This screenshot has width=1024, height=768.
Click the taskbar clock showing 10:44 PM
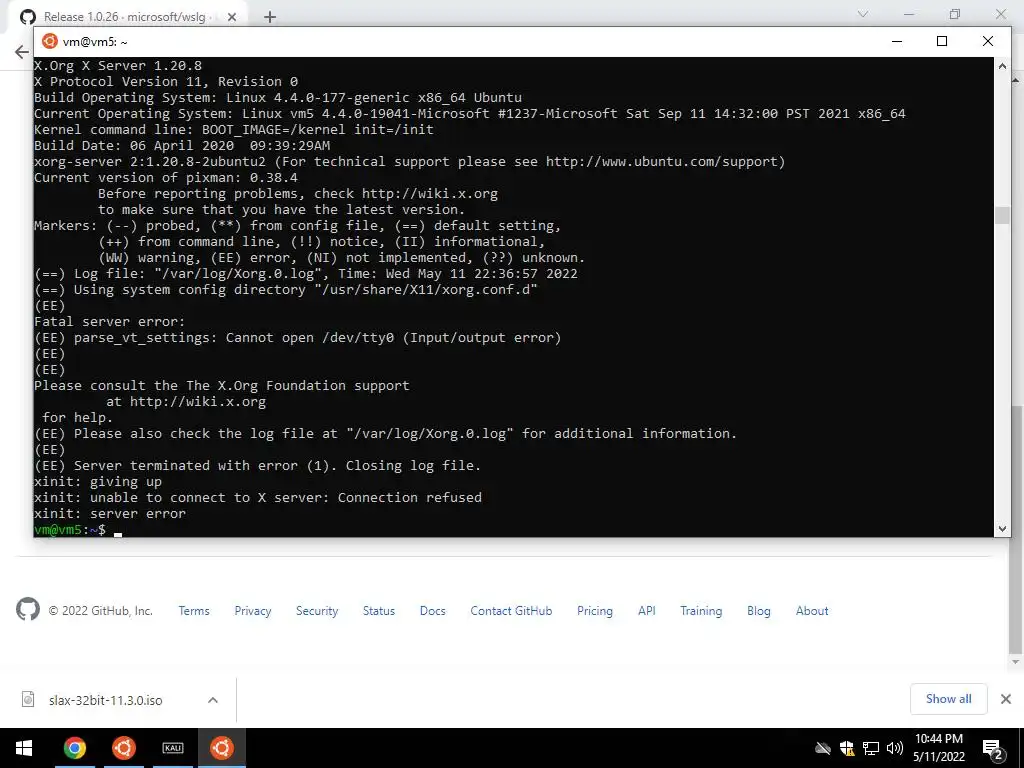(939, 748)
